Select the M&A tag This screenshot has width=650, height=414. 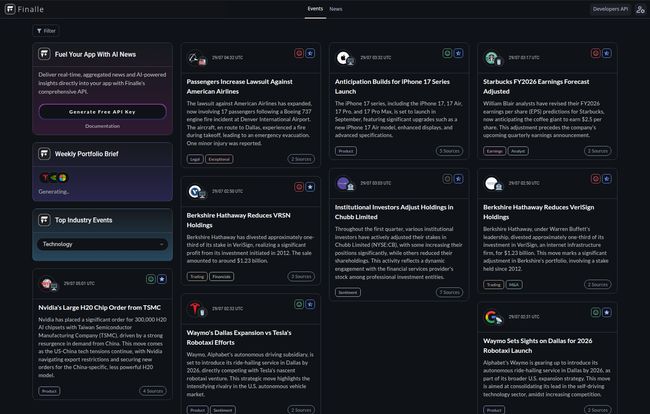pyautogui.click(x=514, y=284)
